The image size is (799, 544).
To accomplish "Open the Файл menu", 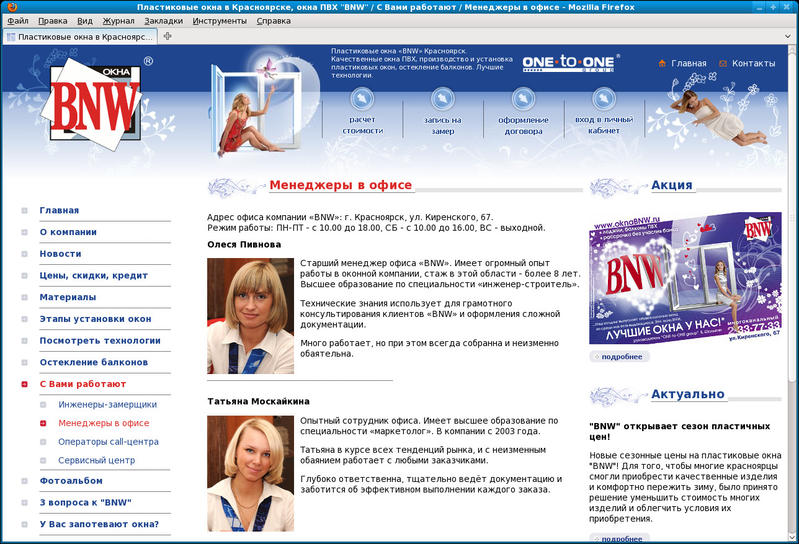I will coord(18,21).
